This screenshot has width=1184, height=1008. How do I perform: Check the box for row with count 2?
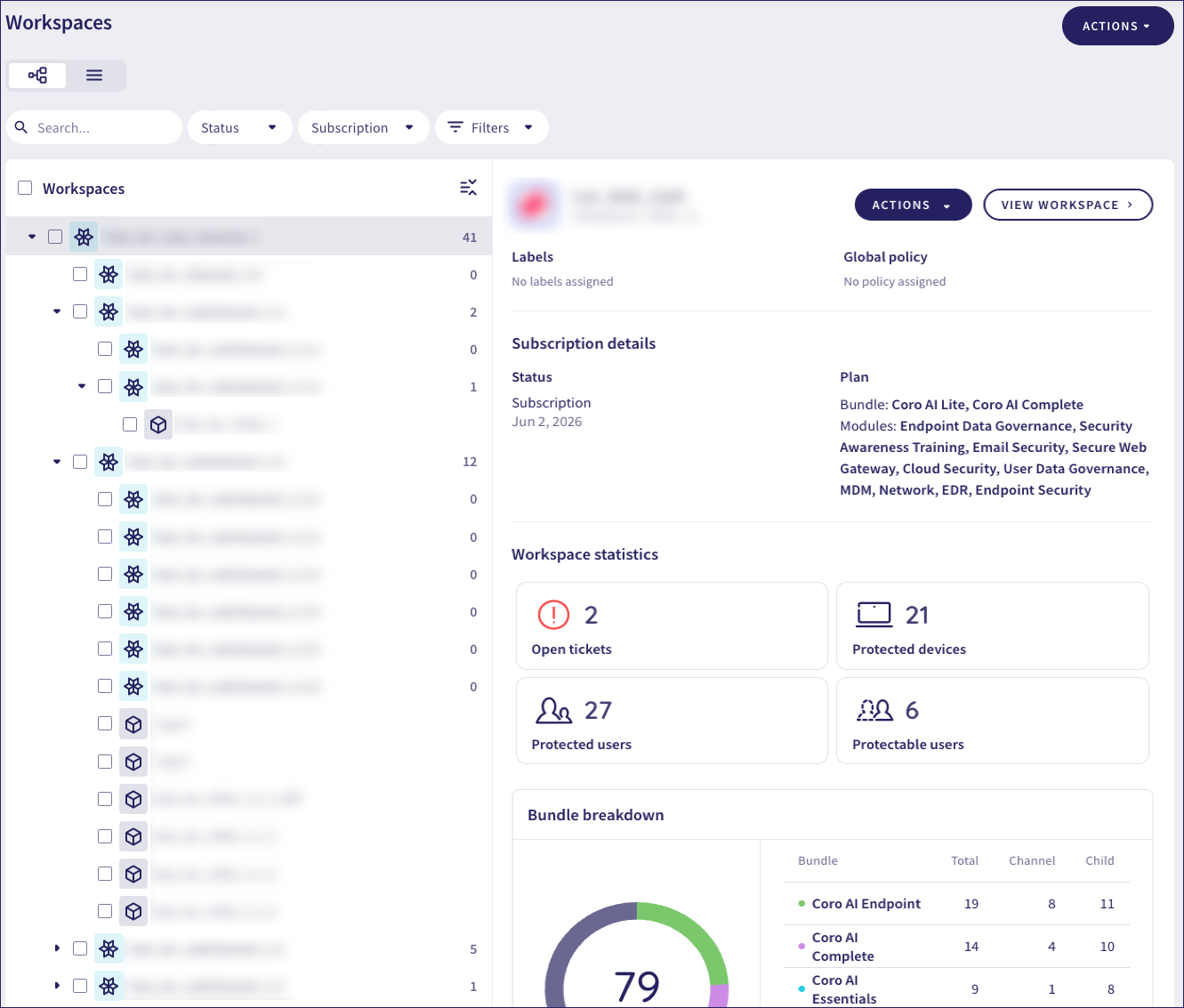click(x=80, y=311)
